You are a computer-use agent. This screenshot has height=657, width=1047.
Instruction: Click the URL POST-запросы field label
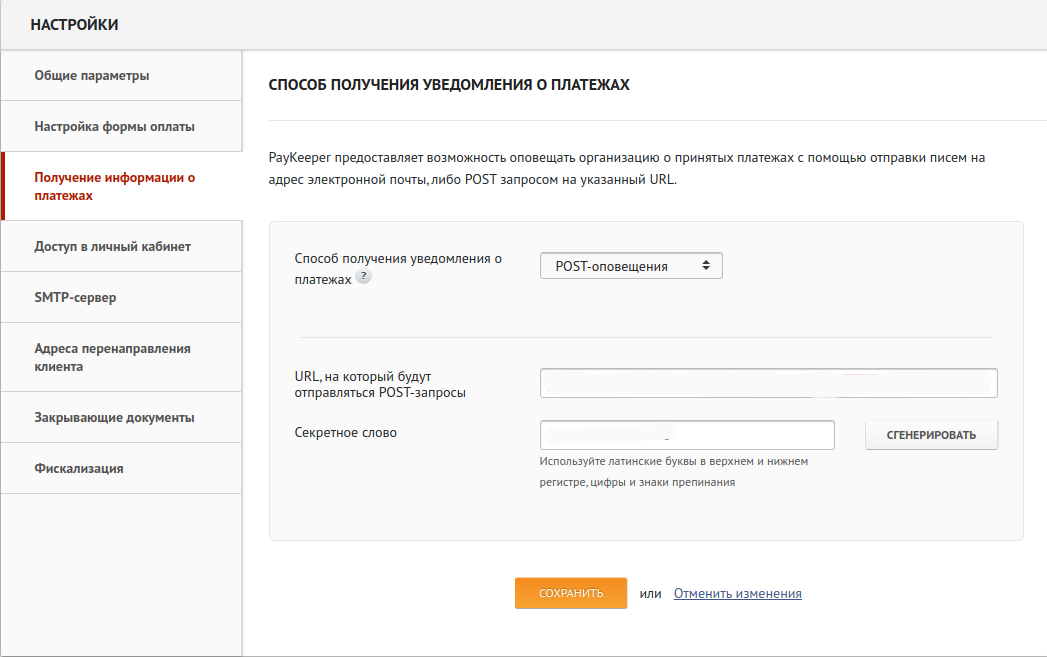click(380, 384)
